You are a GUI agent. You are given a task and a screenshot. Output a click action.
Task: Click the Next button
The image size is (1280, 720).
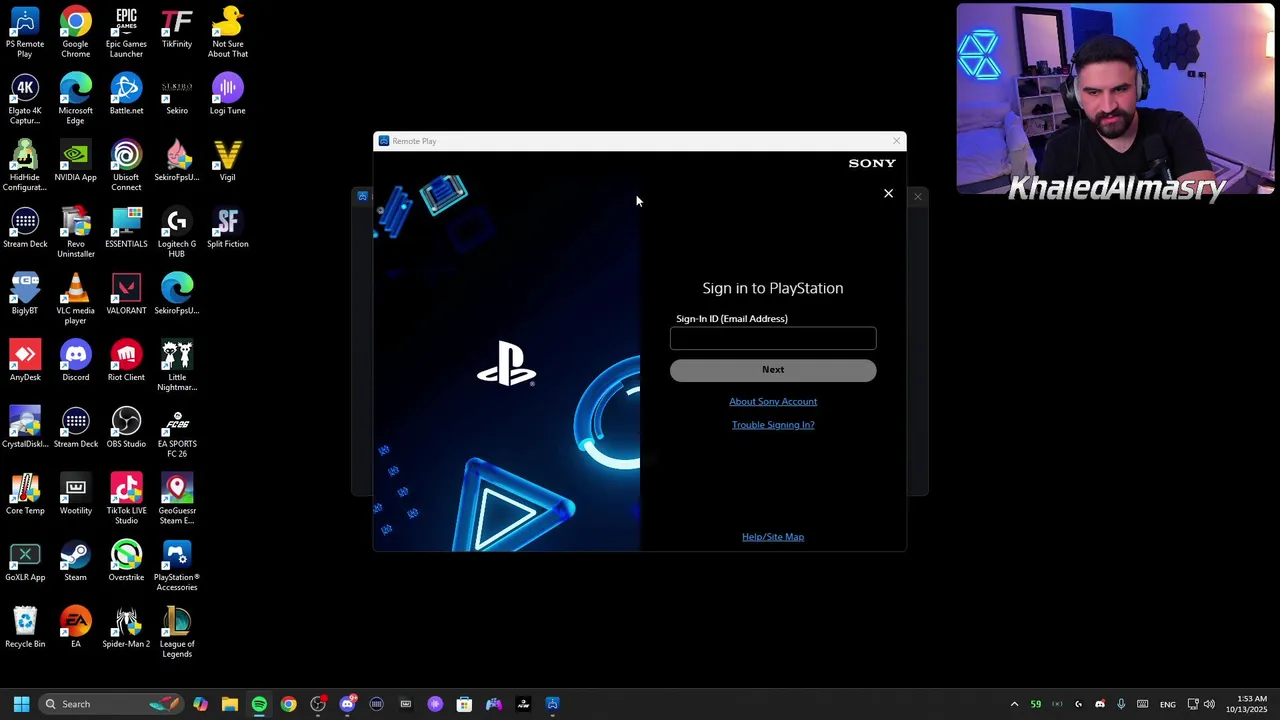click(x=773, y=370)
